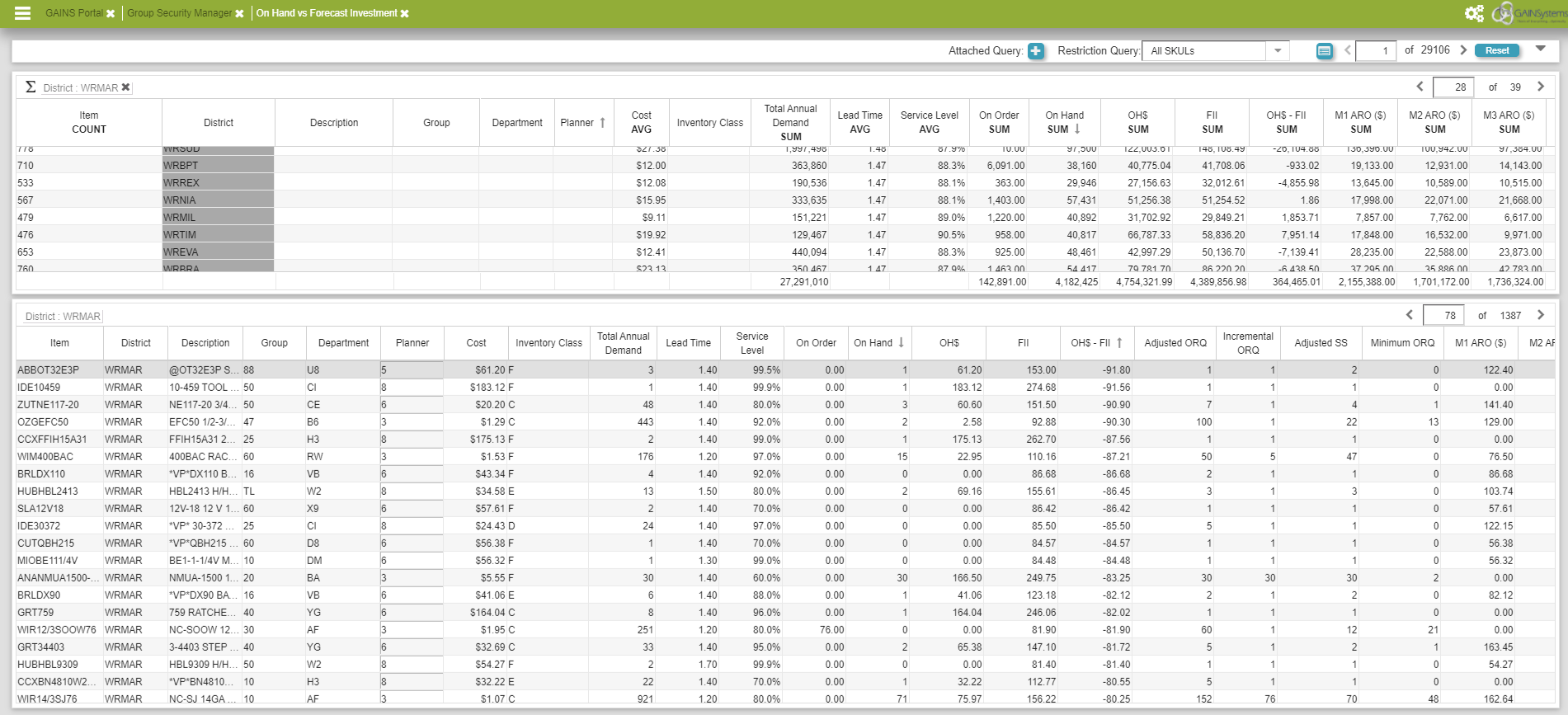Viewport: 1568px width, 715px height.
Task: Go to next page in detail grid
Action: pyautogui.click(x=1540, y=315)
